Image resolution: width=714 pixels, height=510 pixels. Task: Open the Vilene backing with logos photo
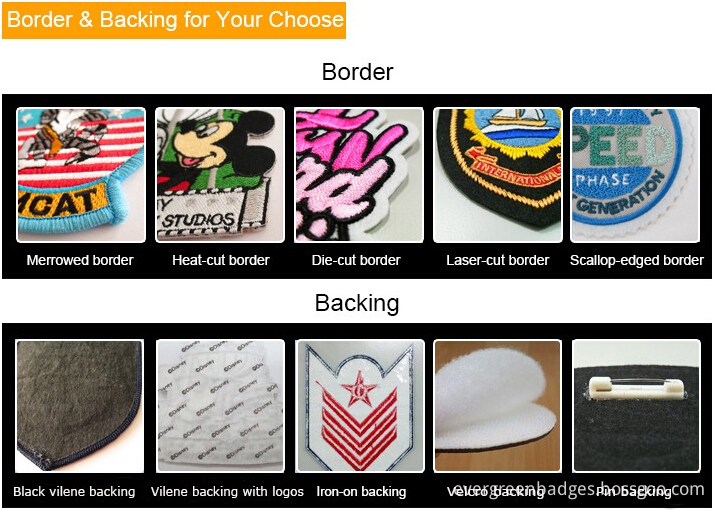click(x=220, y=406)
